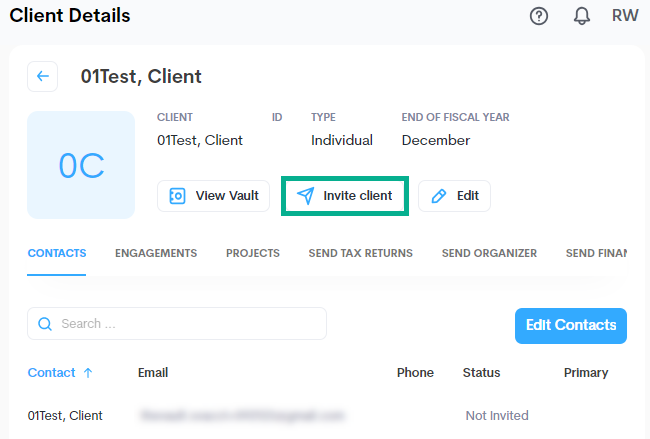Click the Invite client button
This screenshot has width=650, height=439.
point(345,196)
